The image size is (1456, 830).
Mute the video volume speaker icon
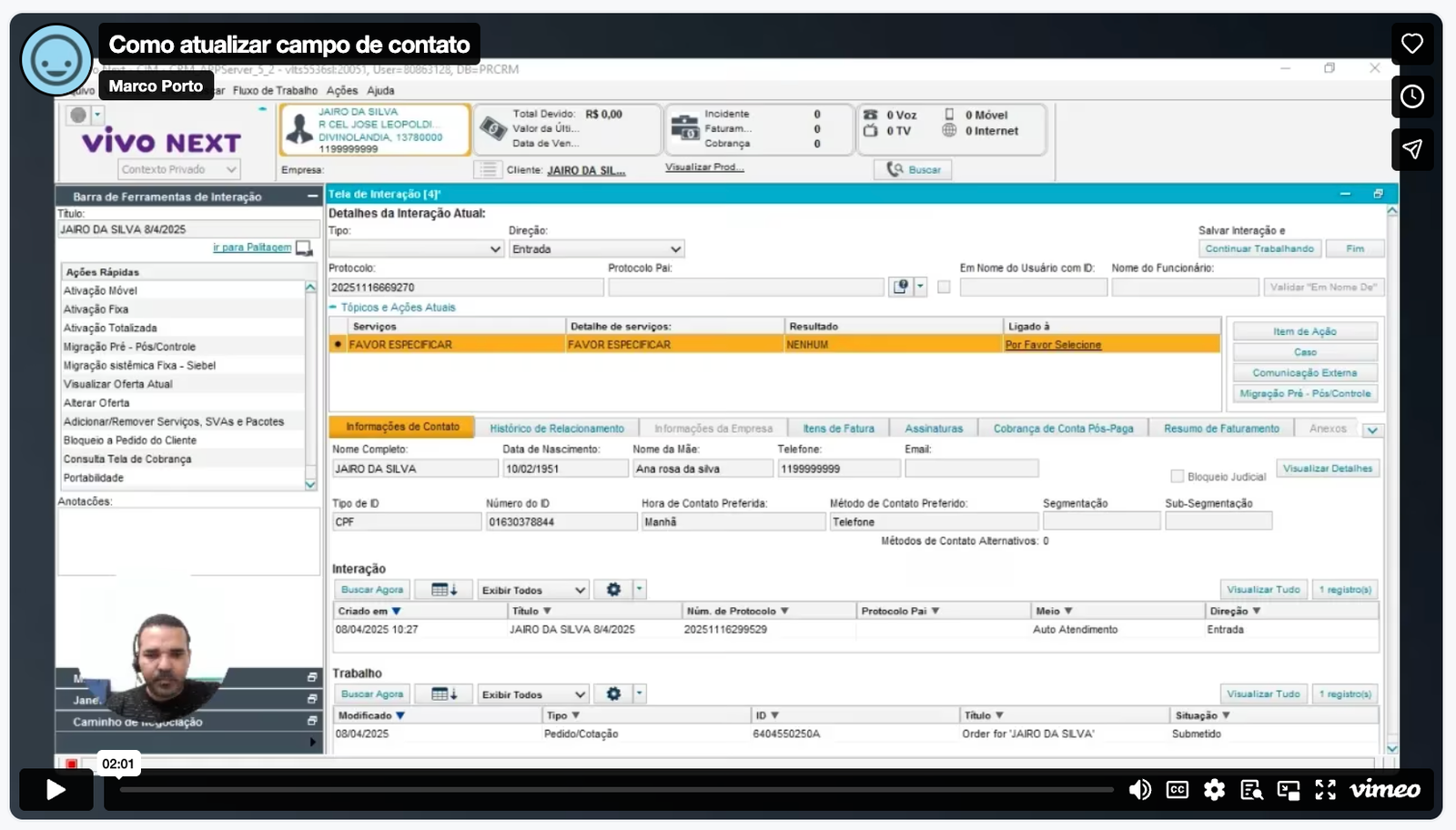coord(1139,790)
